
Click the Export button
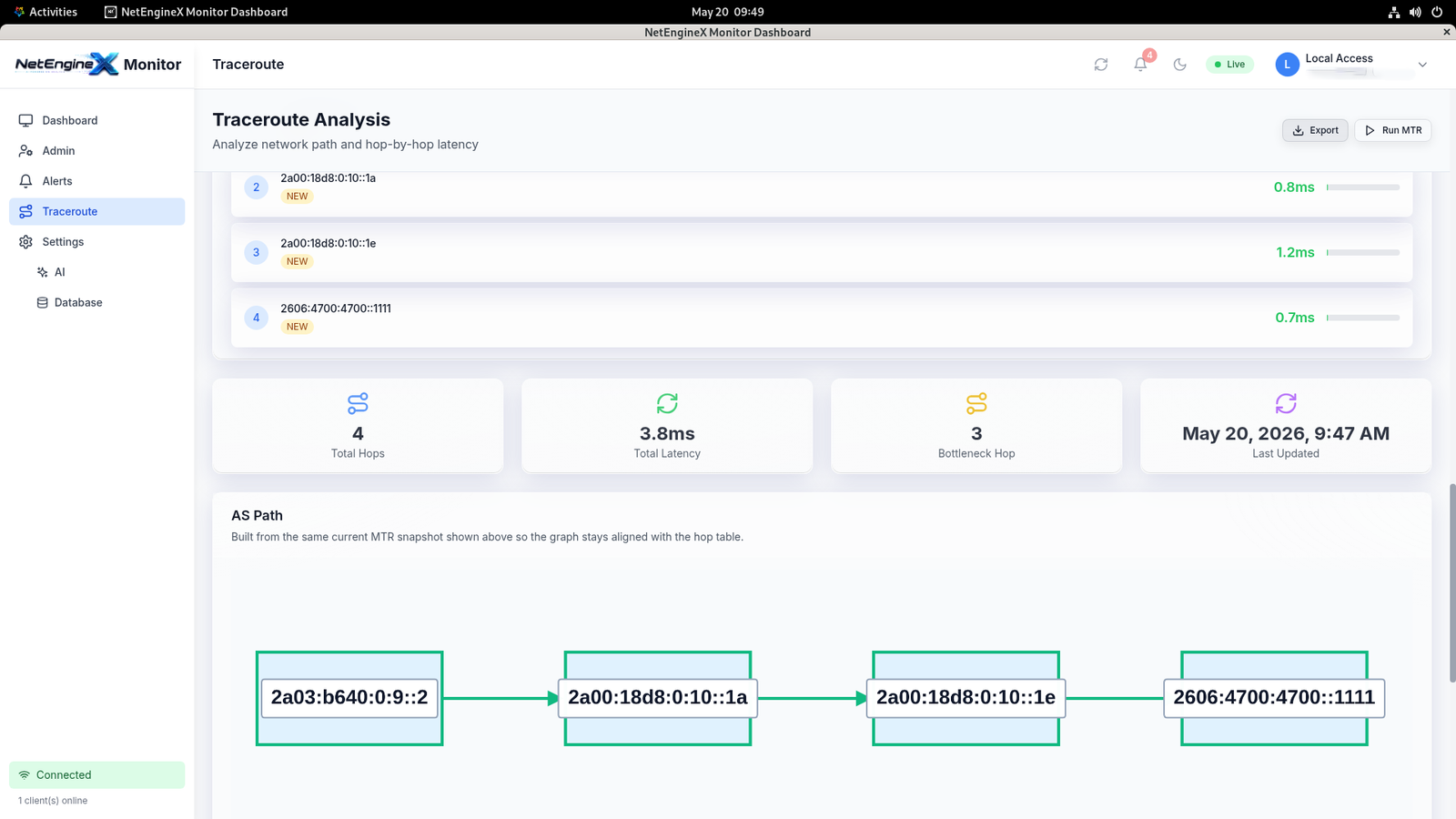(x=1315, y=130)
